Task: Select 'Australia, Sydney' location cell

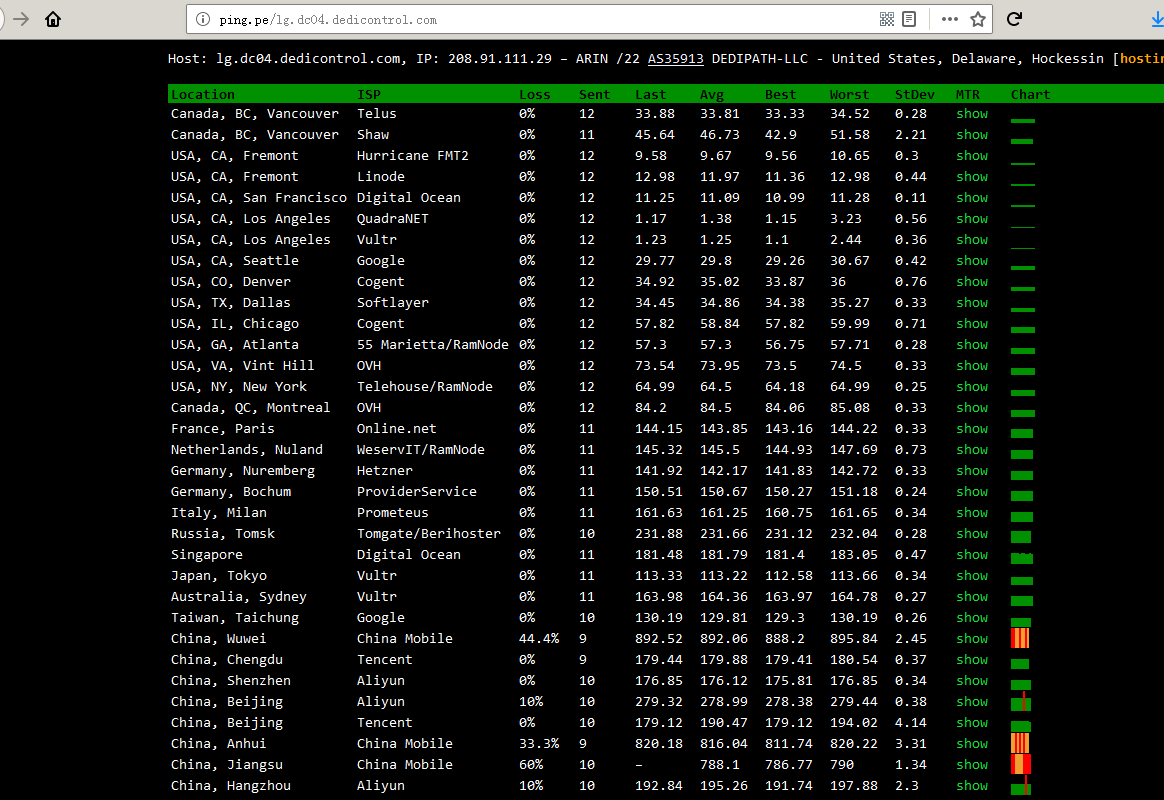Action: tap(238, 597)
